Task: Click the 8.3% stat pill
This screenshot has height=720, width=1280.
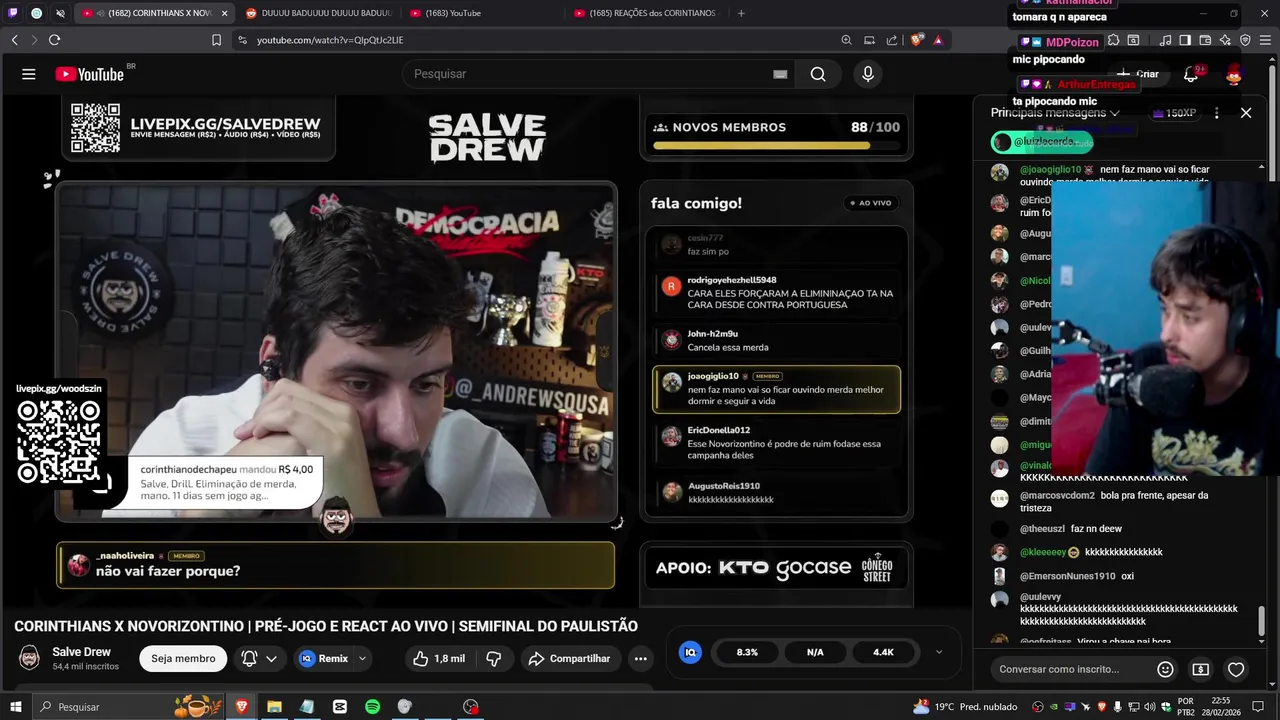Action: [x=747, y=652]
